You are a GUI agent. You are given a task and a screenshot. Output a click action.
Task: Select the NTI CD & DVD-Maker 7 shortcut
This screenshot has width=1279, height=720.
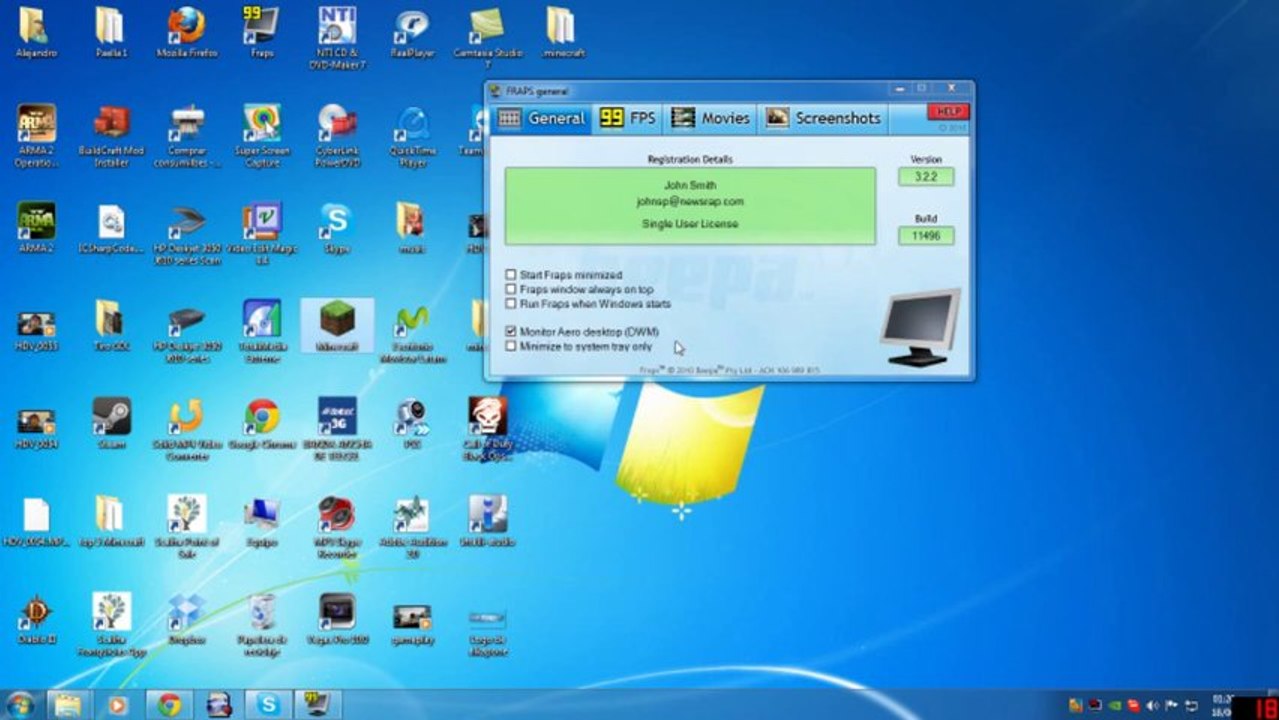(337, 37)
